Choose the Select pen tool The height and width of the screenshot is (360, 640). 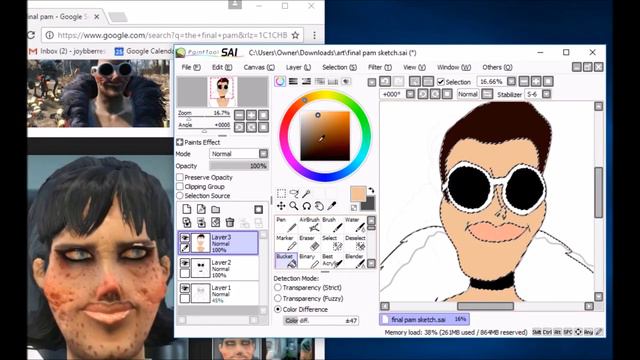click(x=332, y=242)
